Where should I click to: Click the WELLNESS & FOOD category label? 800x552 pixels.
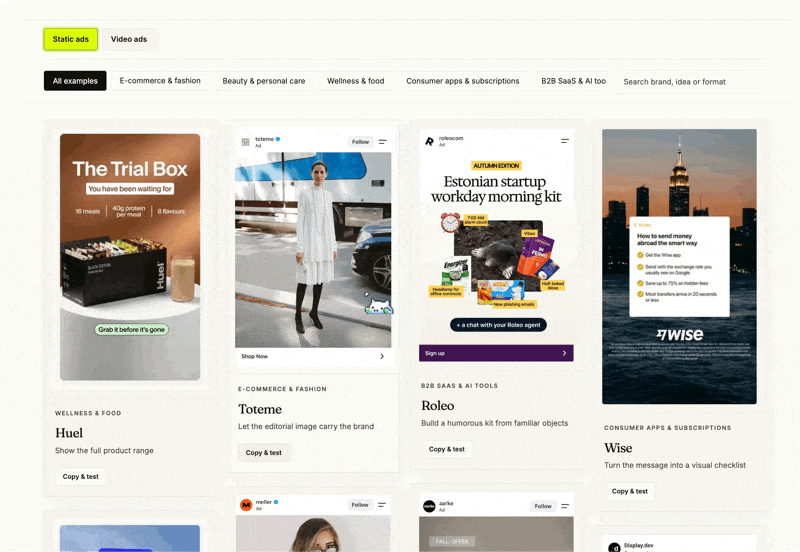click(88, 413)
